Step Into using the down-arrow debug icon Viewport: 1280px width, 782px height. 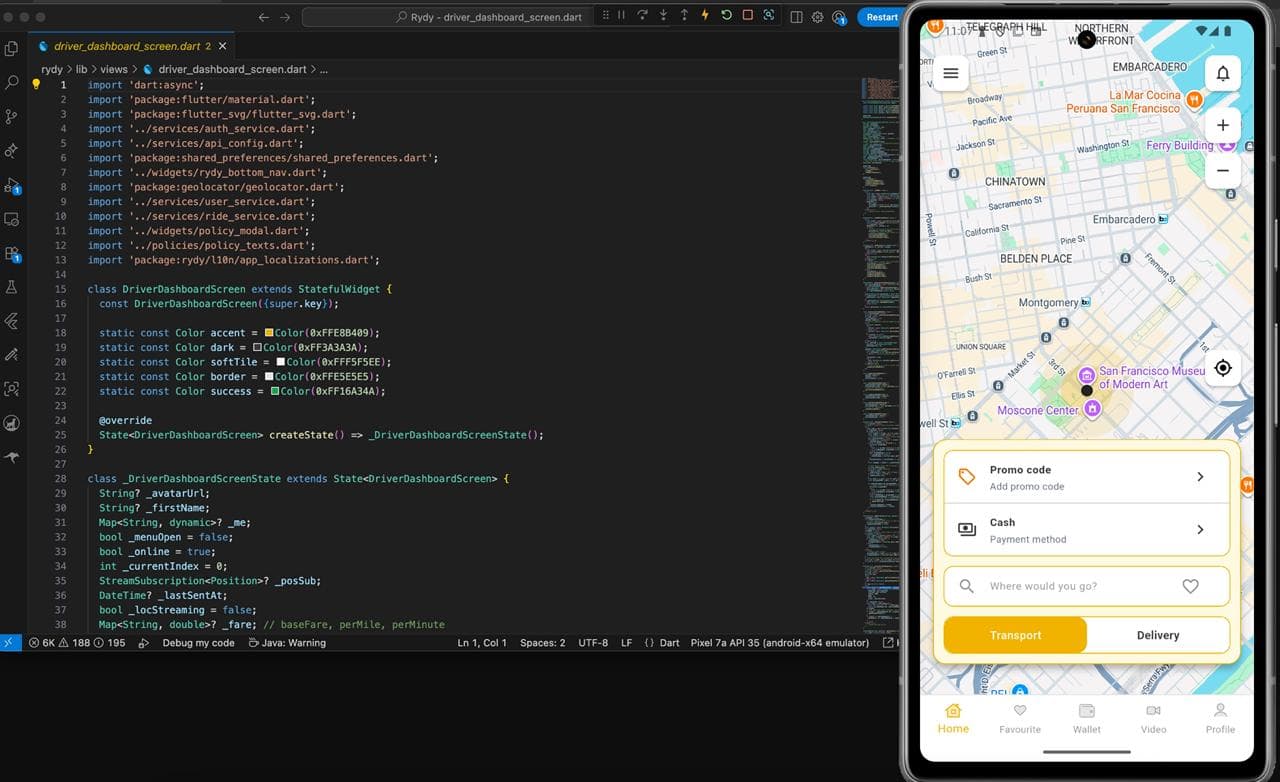tap(663, 16)
